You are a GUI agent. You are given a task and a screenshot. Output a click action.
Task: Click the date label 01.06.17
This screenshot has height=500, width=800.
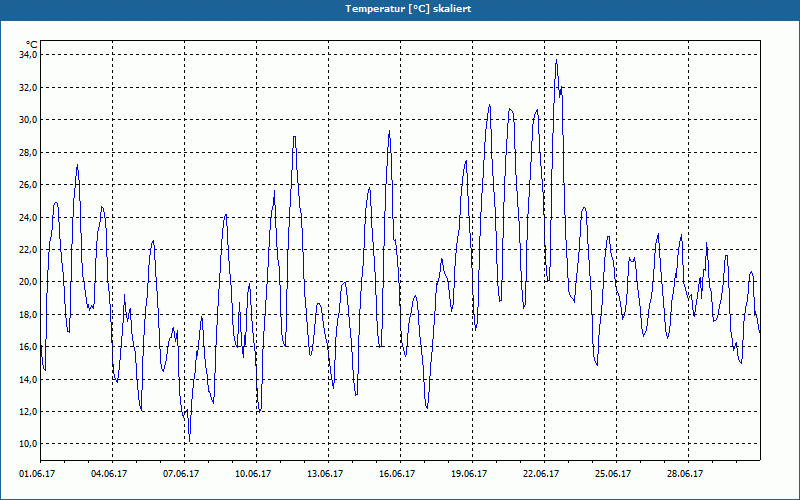tap(37, 474)
